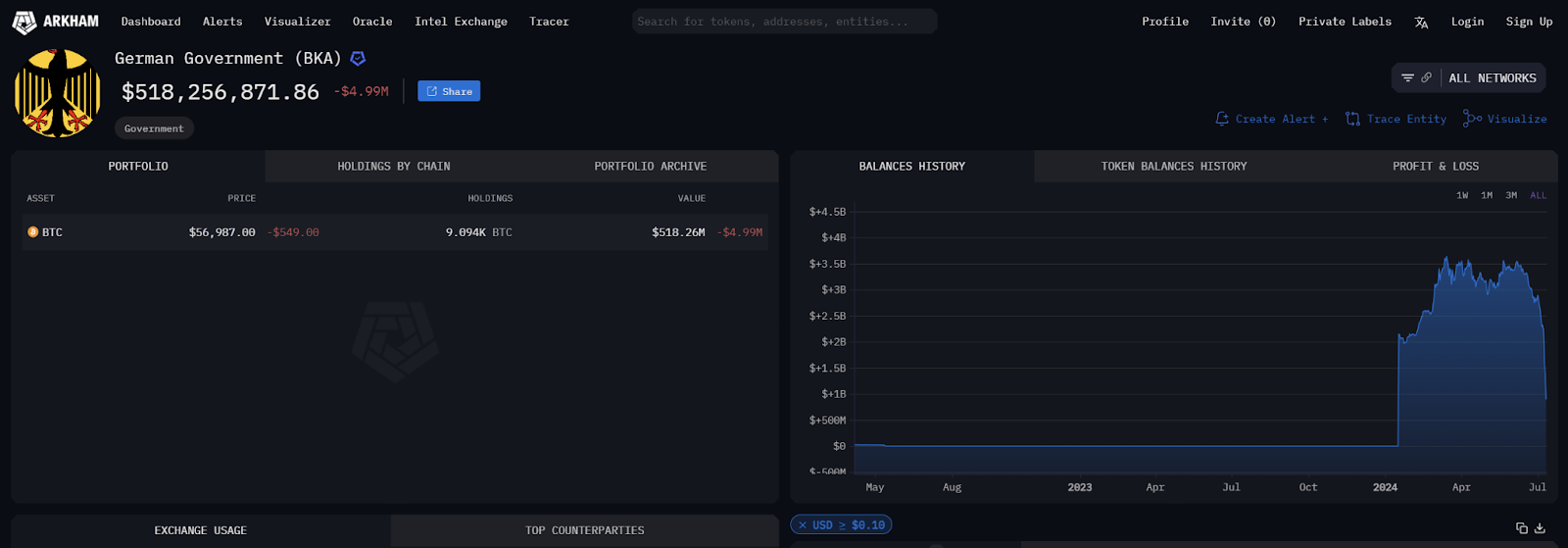Click the blue Share button

[449, 91]
